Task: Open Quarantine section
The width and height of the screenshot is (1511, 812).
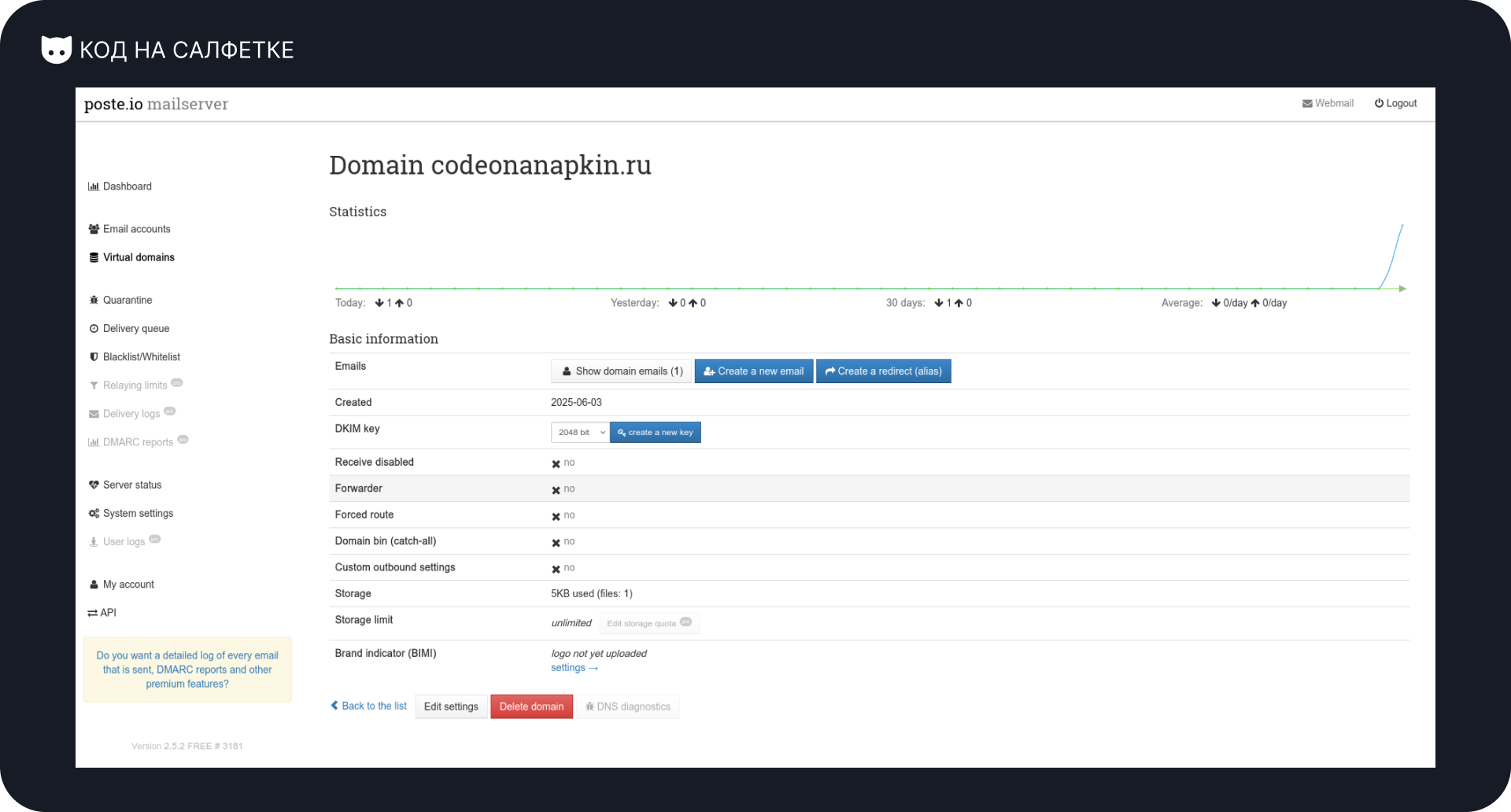Action: 120,300
